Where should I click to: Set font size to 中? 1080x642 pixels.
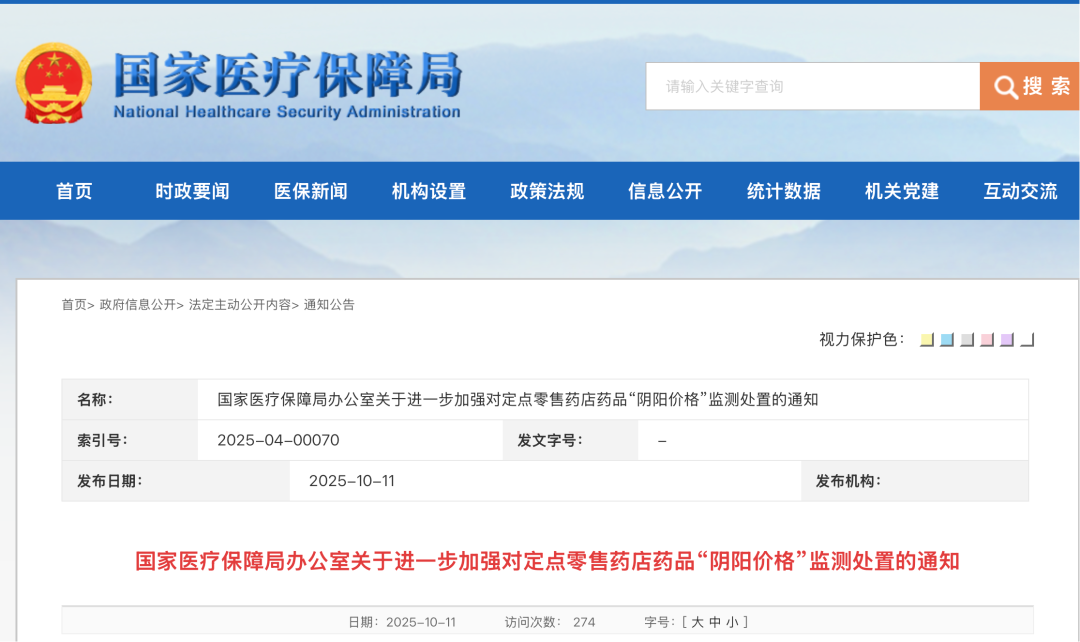click(714, 622)
